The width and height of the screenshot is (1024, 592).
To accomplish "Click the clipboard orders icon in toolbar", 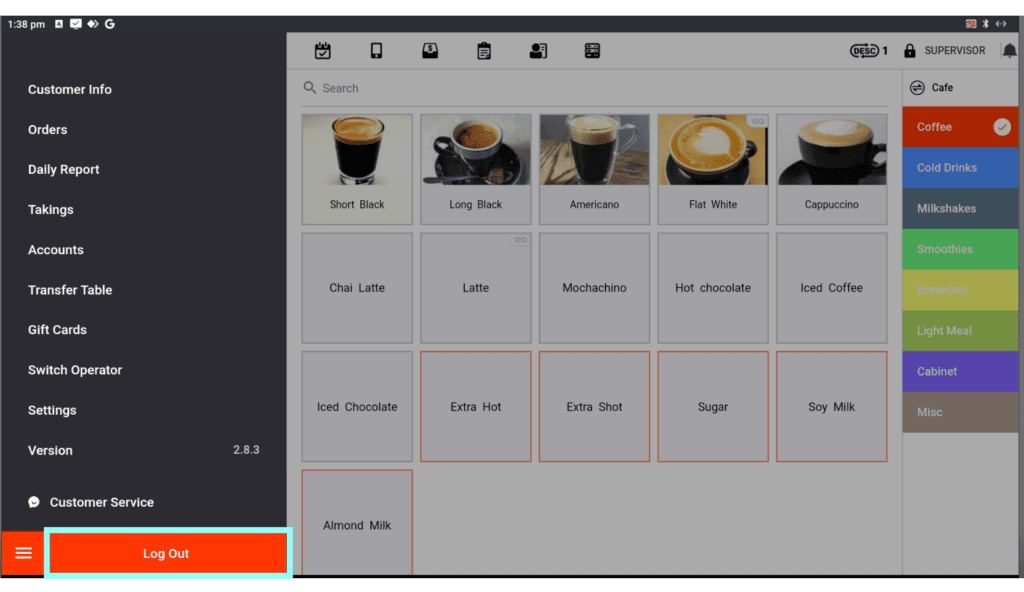I will point(484,51).
